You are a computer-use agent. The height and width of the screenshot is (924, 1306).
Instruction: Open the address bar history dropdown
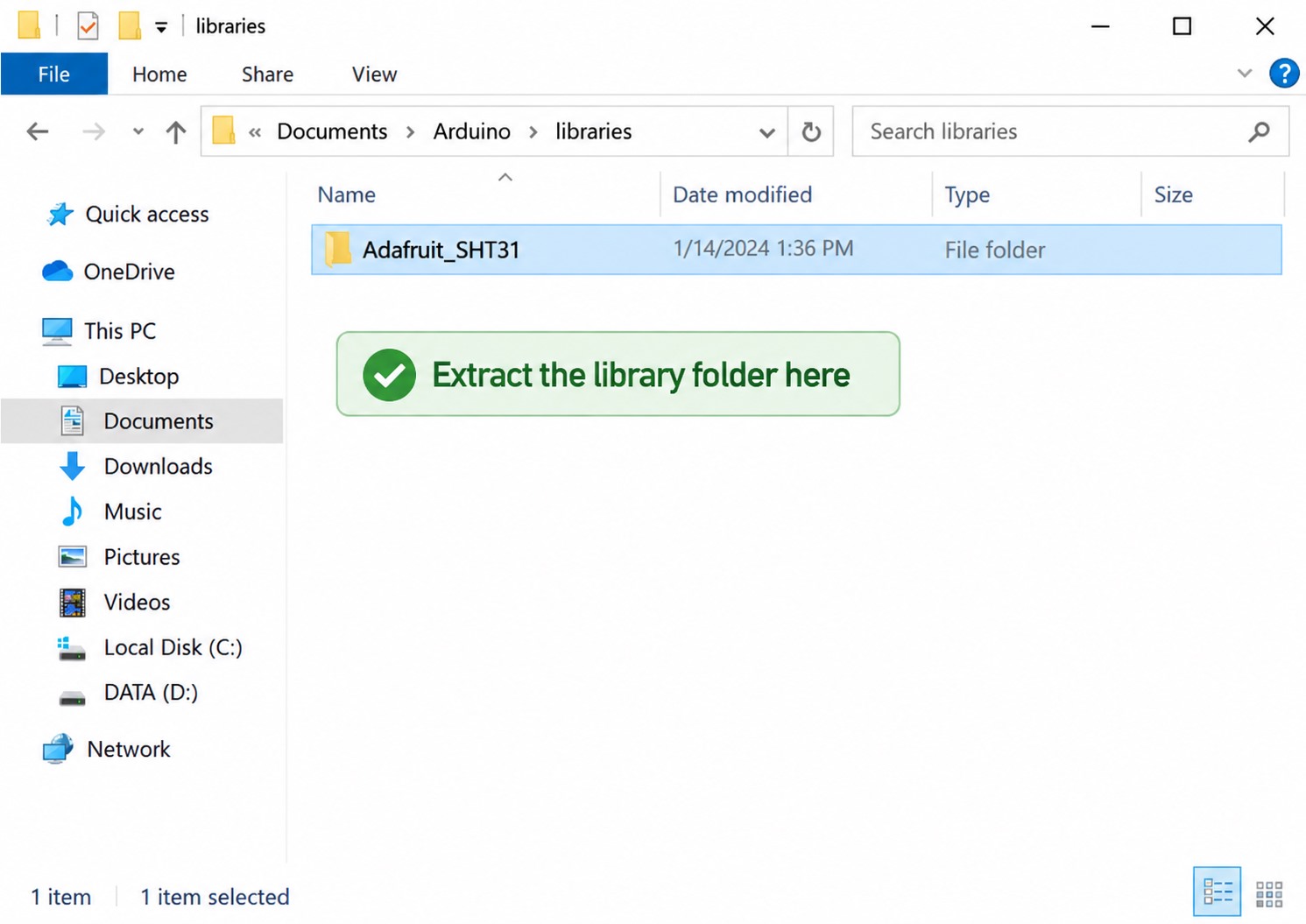click(766, 132)
